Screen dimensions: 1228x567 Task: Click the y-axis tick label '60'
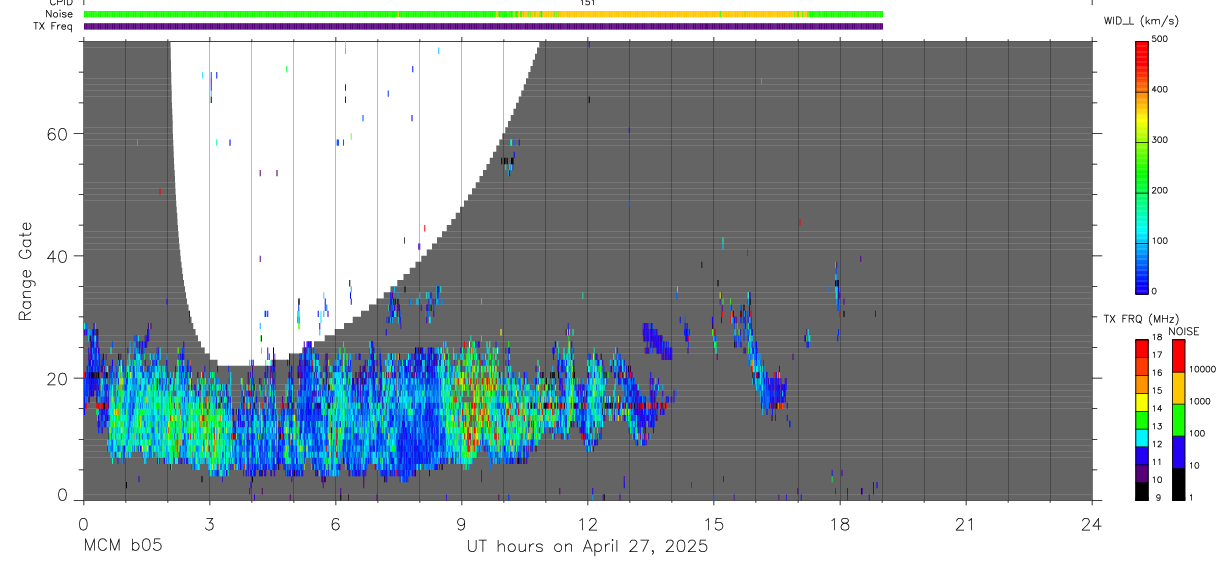click(57, 134)
